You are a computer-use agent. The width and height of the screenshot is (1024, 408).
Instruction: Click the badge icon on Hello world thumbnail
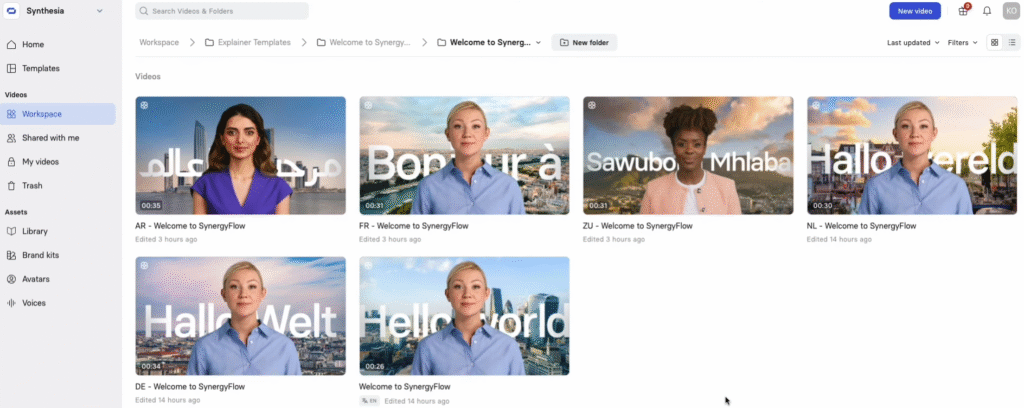pos(368,265)
